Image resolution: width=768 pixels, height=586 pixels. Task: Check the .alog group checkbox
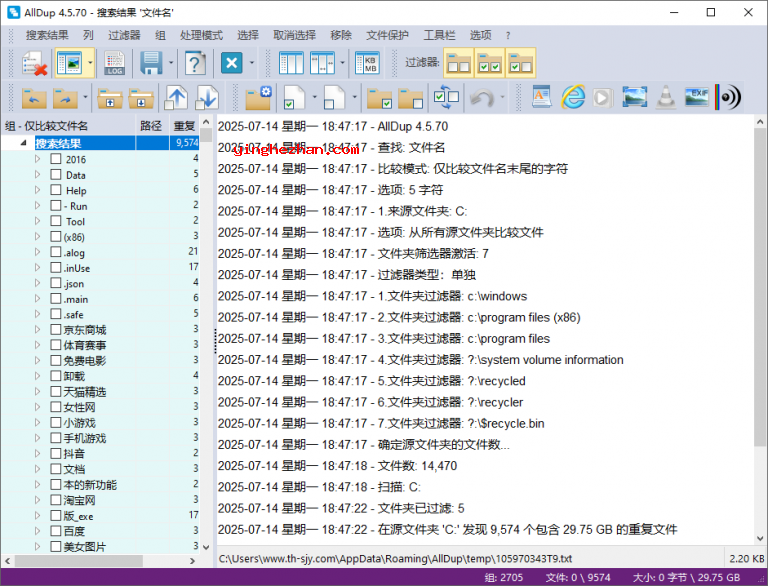point(56,252)
